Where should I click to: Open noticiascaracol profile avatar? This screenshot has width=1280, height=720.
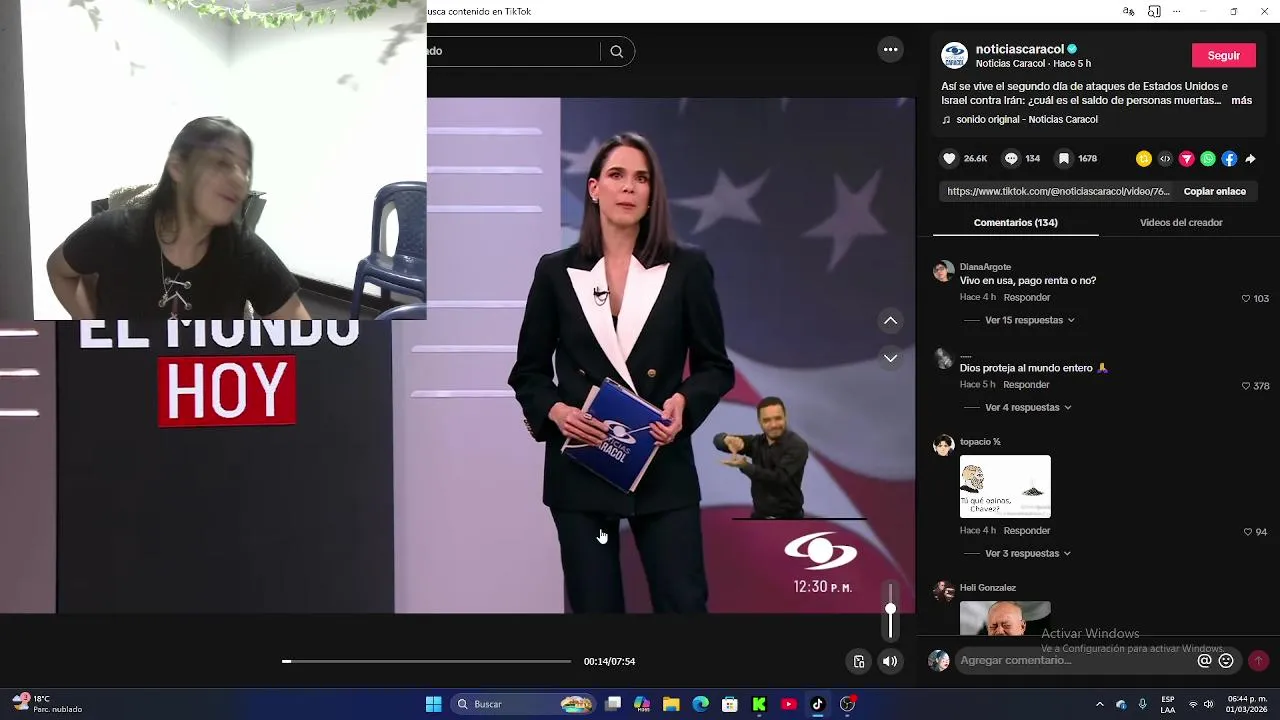[x=954, y=55]
